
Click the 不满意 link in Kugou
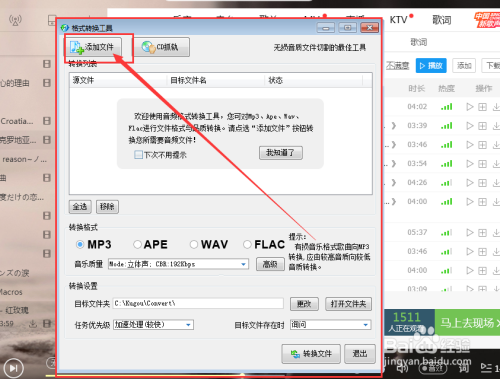[x=397, y=66]
